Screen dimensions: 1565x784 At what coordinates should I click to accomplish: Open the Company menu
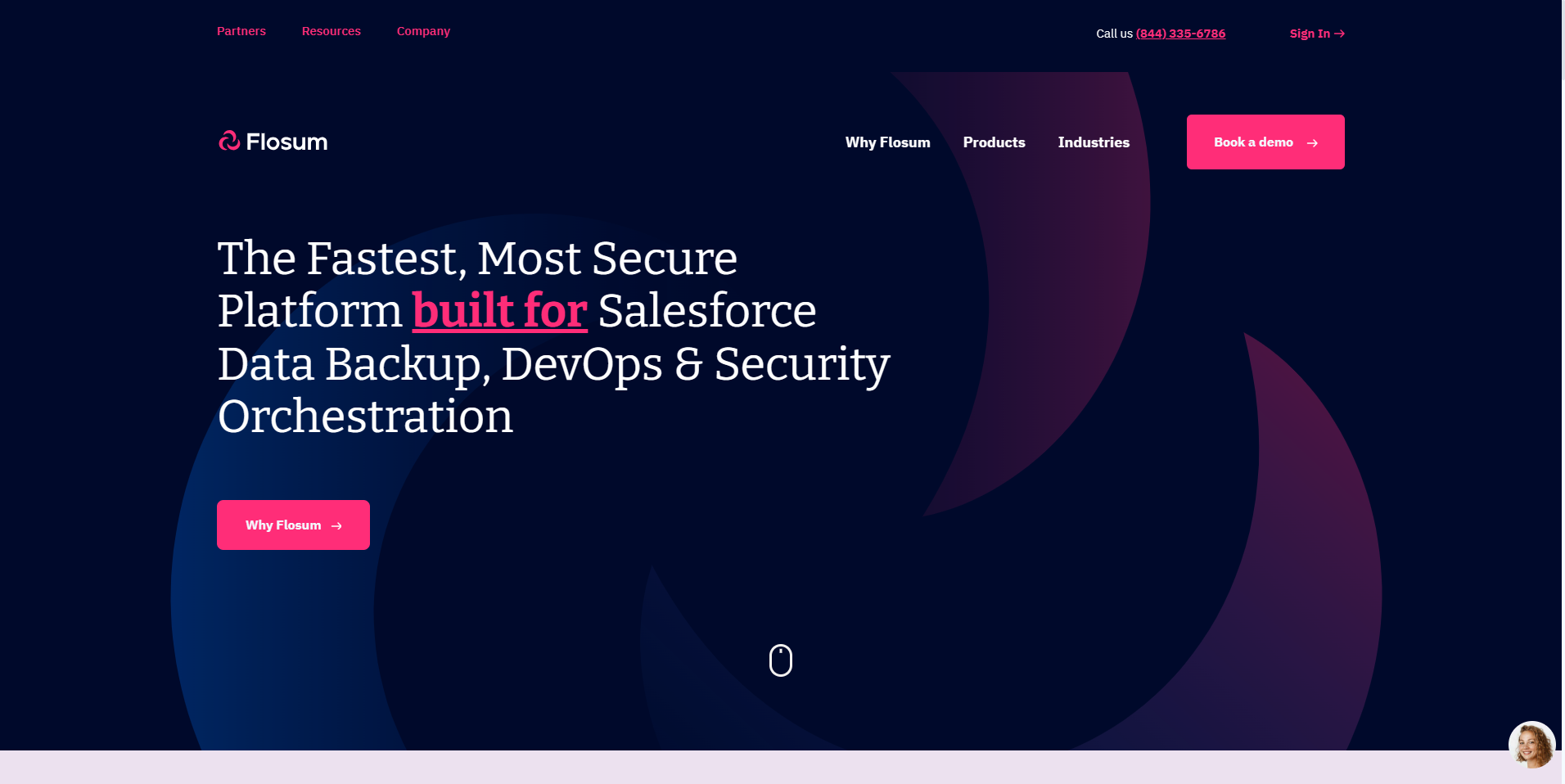[423, 31]
